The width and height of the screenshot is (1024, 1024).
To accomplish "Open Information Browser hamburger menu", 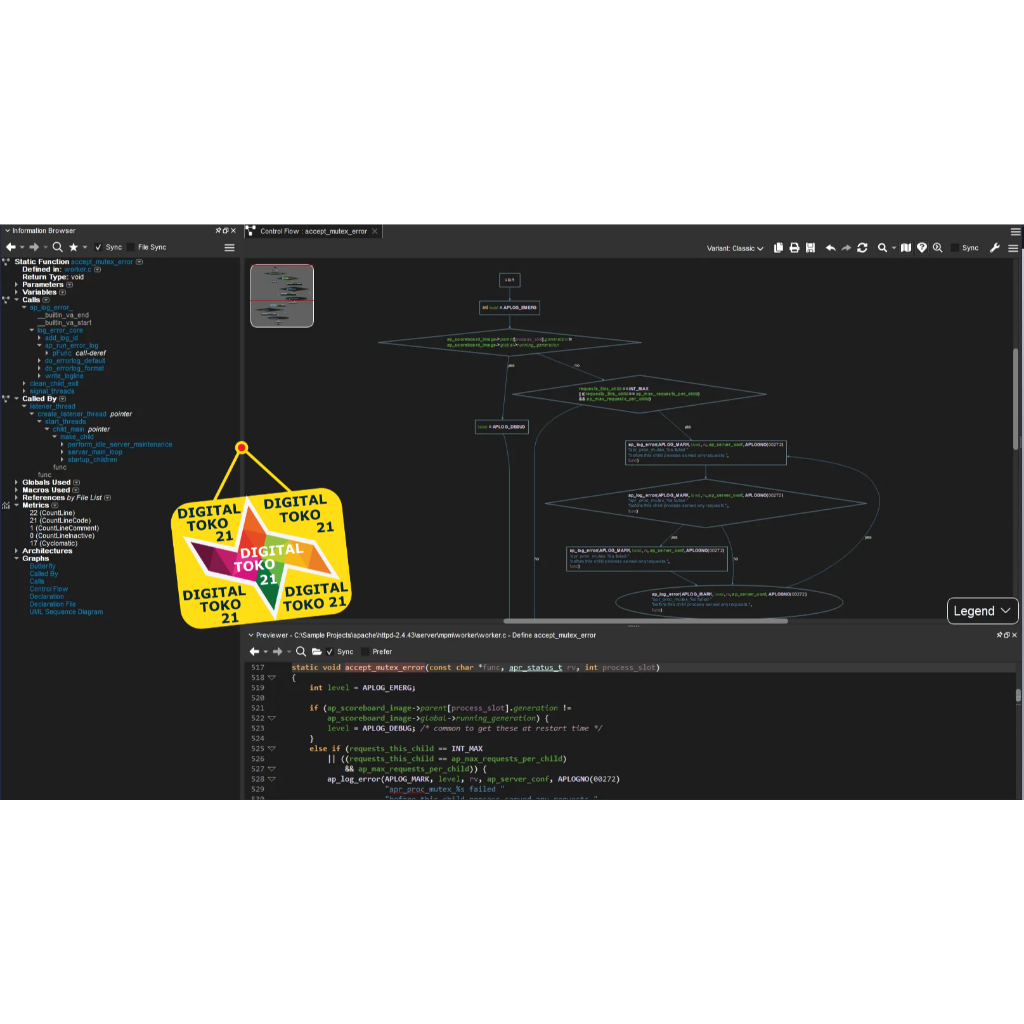I will point(229,248).
